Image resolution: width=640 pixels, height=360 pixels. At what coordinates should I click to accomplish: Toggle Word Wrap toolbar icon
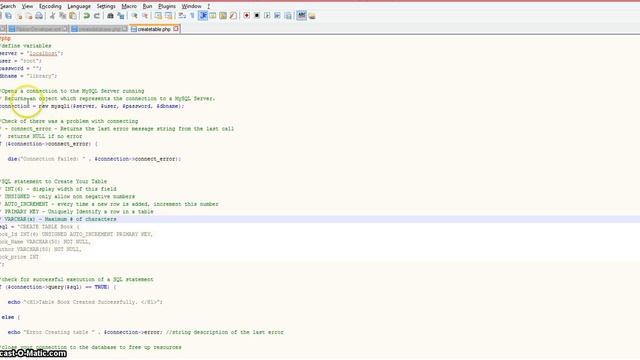click(182, 16)
